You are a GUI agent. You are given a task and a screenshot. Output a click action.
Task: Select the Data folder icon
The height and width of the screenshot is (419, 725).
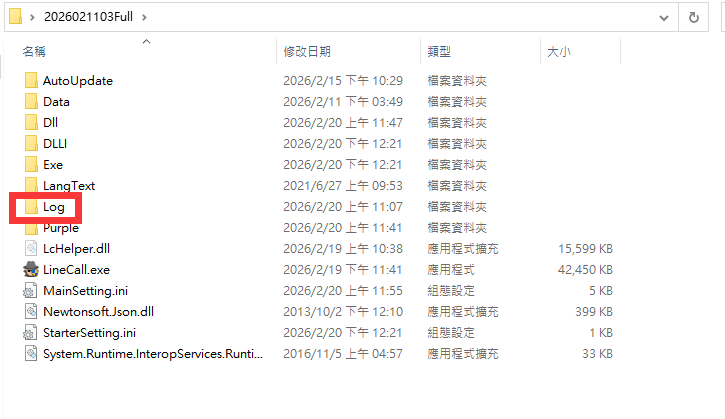(x=31, y=101)
